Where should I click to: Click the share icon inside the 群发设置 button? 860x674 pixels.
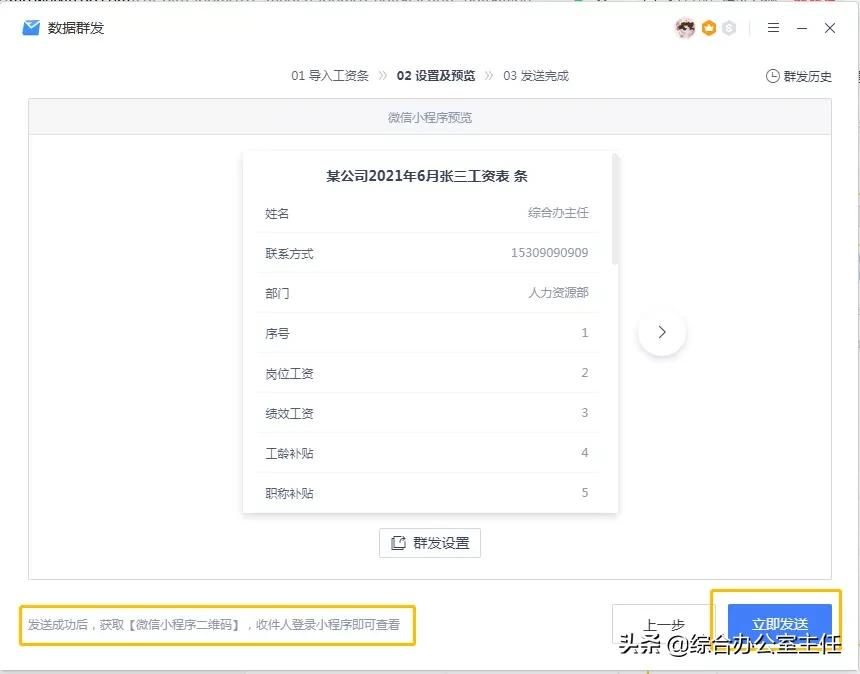click(398, 542)
